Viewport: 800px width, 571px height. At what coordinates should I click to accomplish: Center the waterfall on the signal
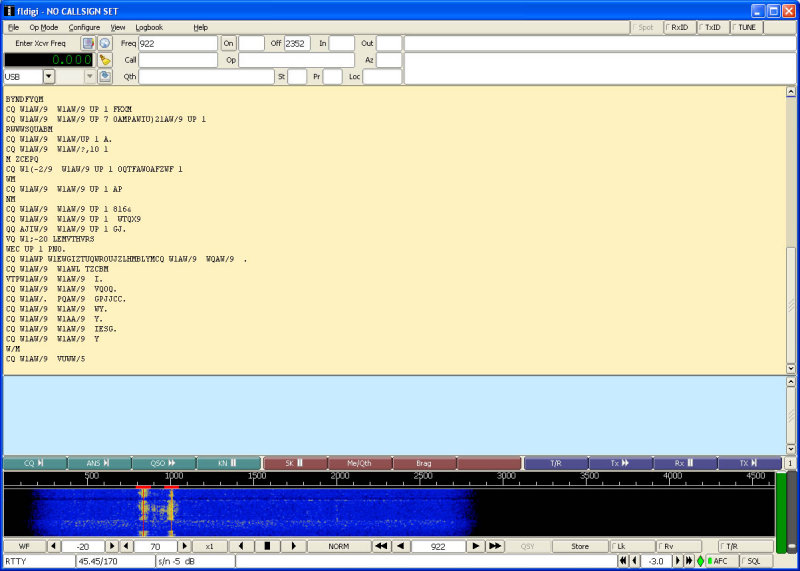tap(267, 547)
